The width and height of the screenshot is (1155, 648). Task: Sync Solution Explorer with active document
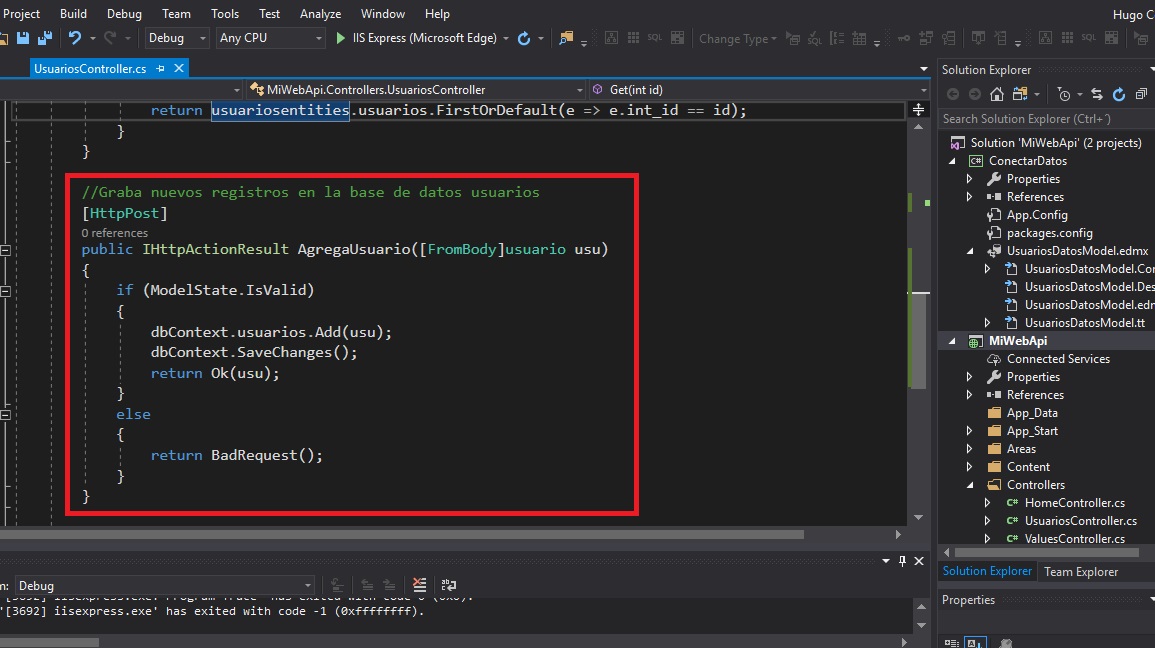click(1097, 94)
